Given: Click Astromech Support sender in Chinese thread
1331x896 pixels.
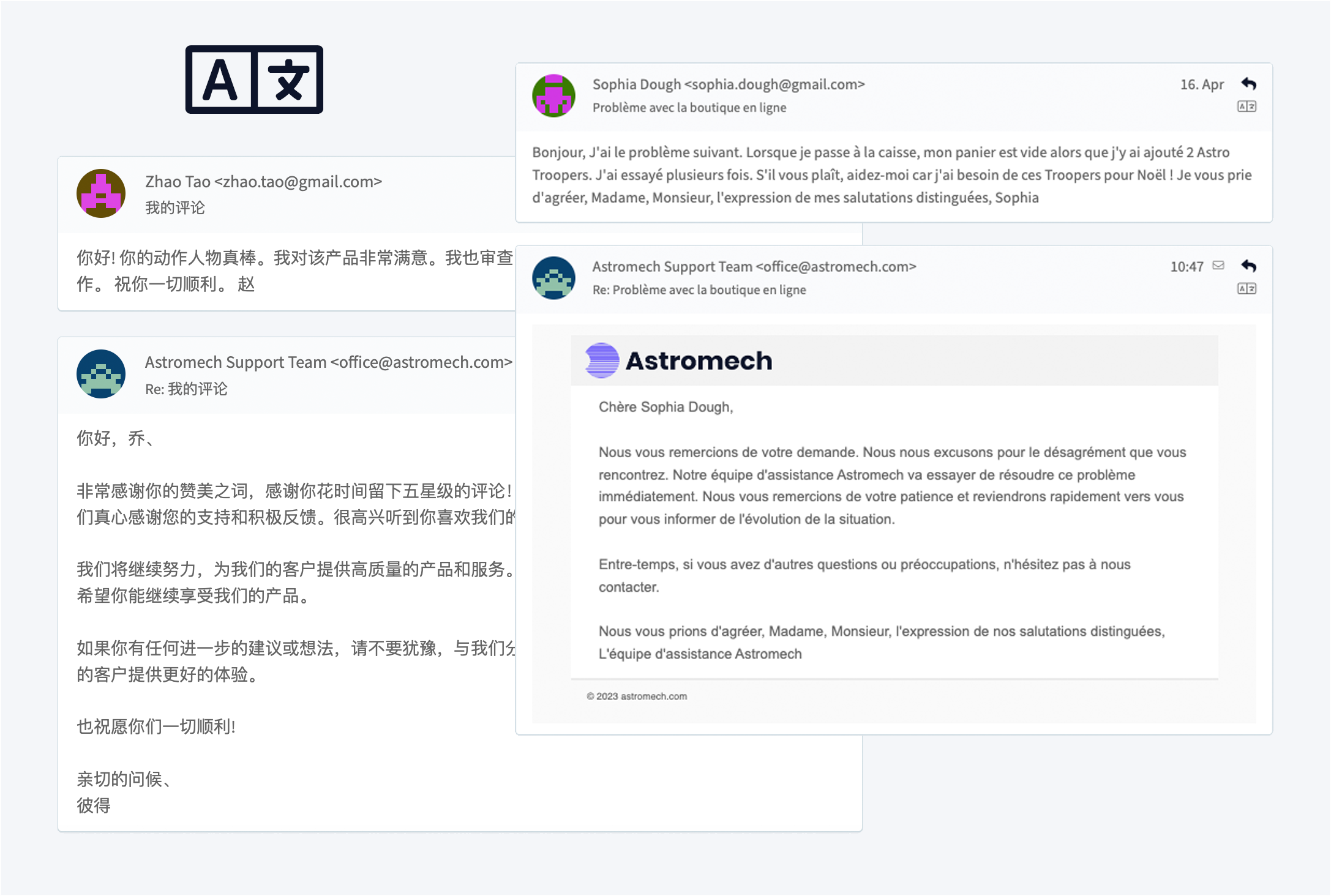Looking at the screenshot, I should pyautogui.click(x=328, y=362).
